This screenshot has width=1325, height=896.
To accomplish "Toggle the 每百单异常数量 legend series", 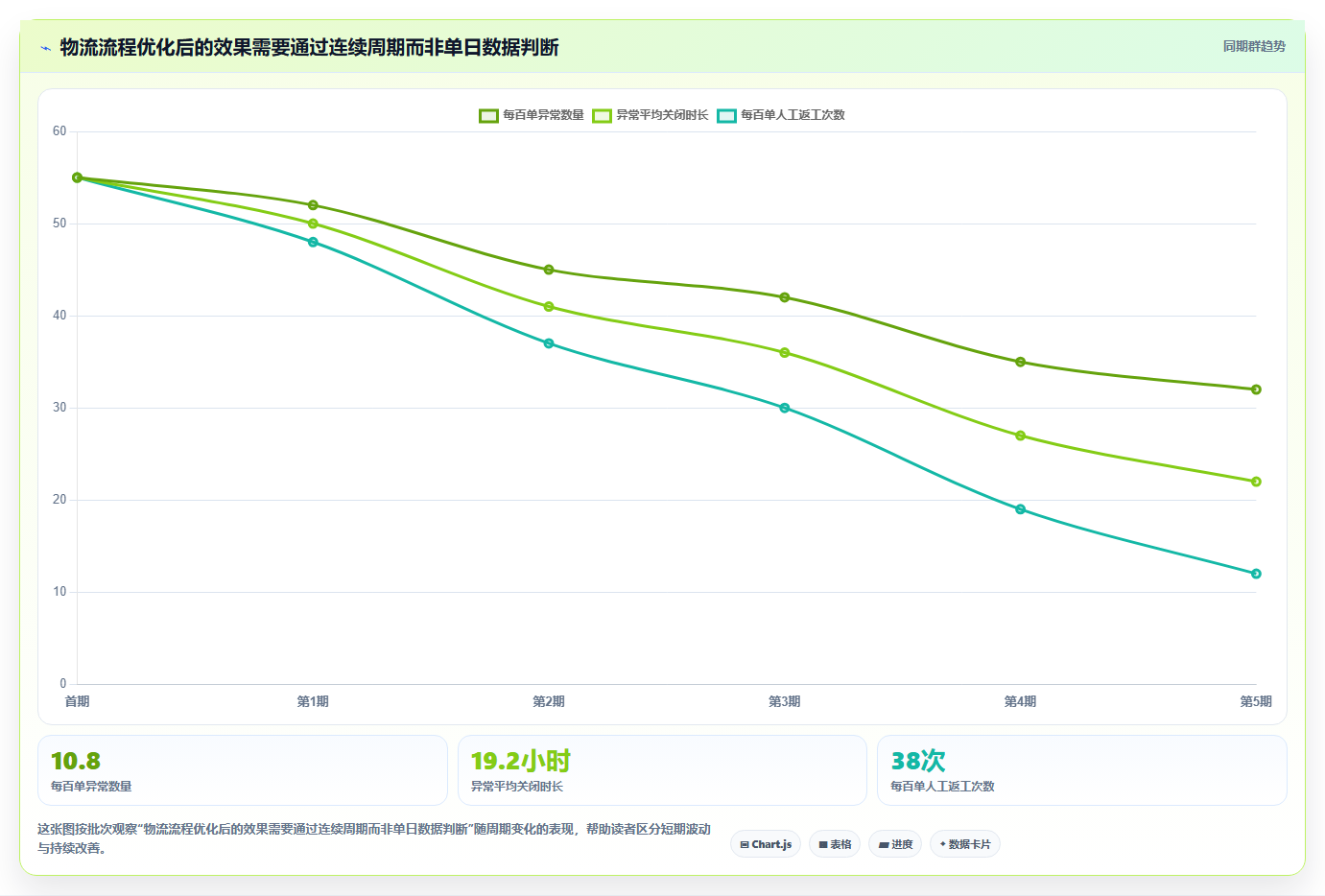I will tap(532, 115).
